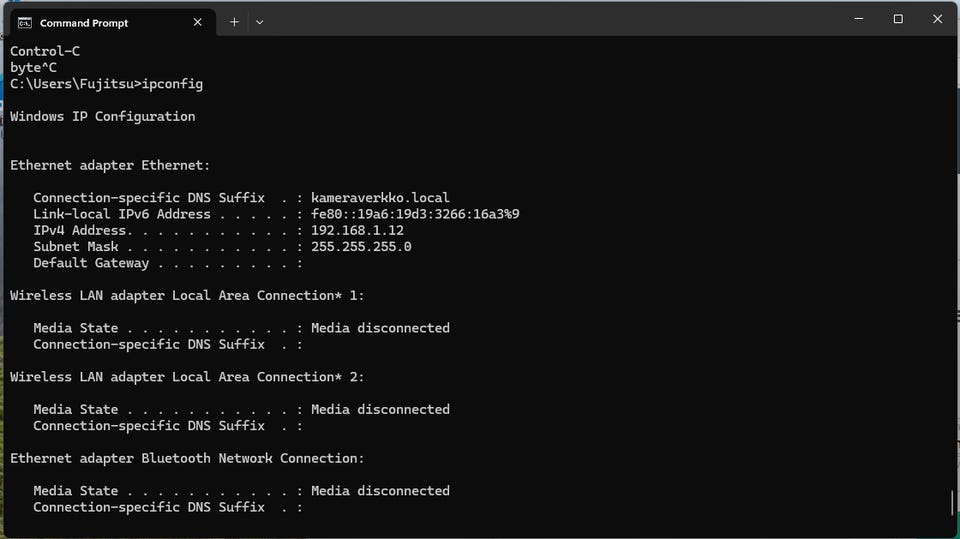Screen dimensions: 960x539
Task: Close the Command Prompt tab
Action: tap(198, 22)
